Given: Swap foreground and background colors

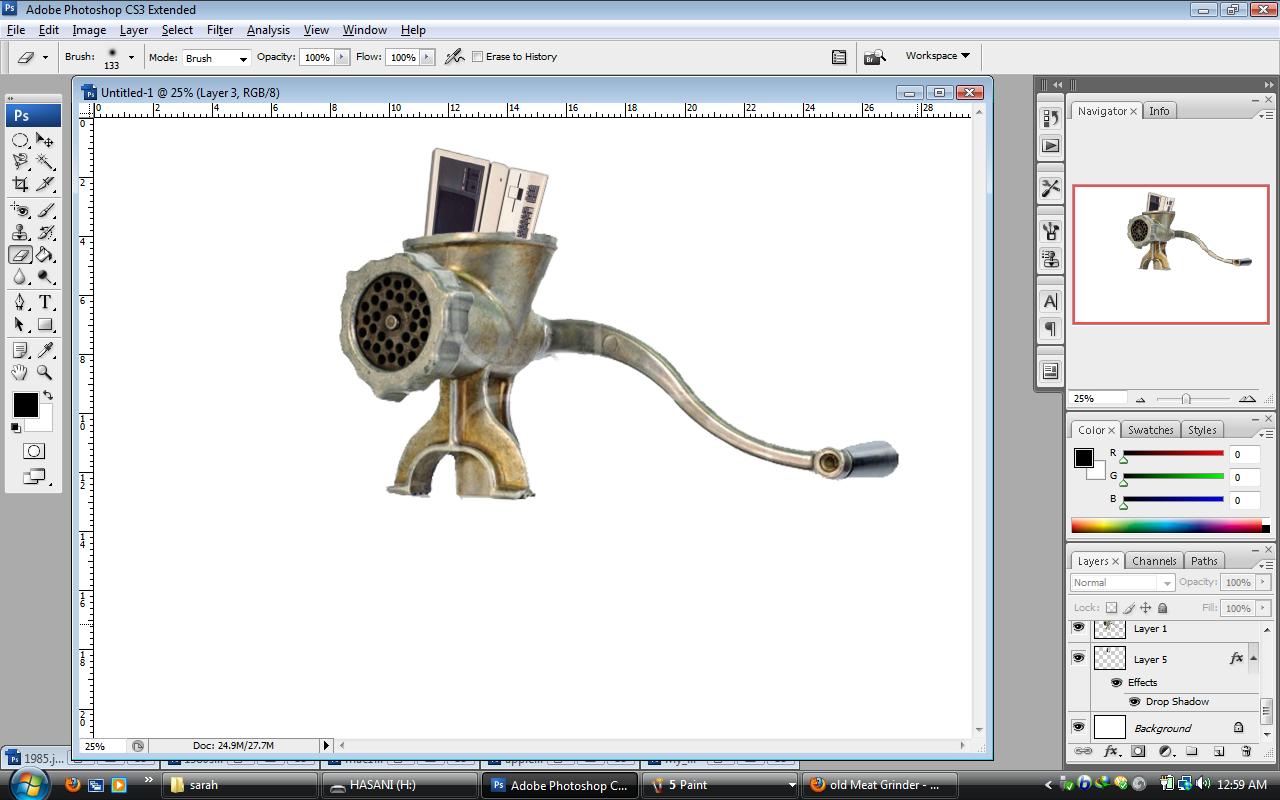Looking at the screenshot, I should tap(47, 396).
